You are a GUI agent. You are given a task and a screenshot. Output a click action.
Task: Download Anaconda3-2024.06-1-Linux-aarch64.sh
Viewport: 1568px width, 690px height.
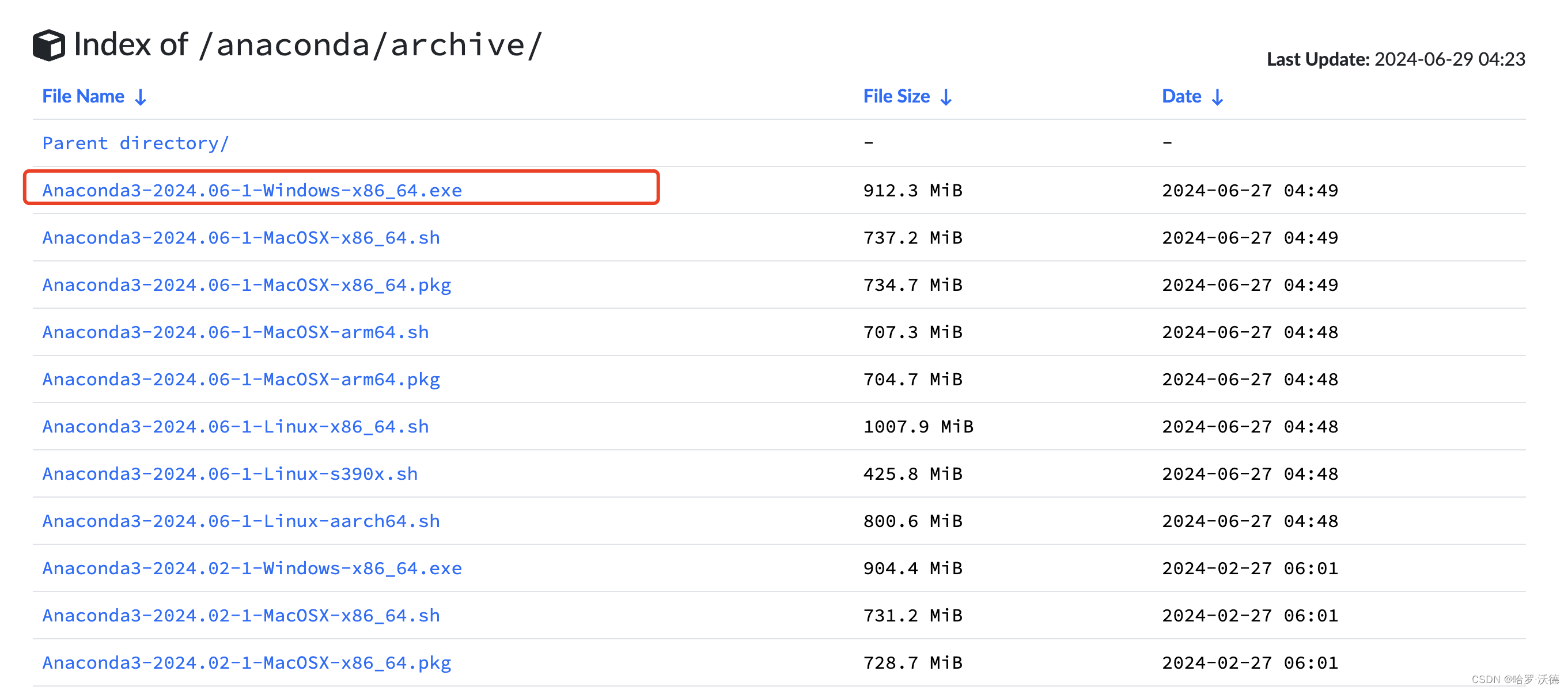240,521
